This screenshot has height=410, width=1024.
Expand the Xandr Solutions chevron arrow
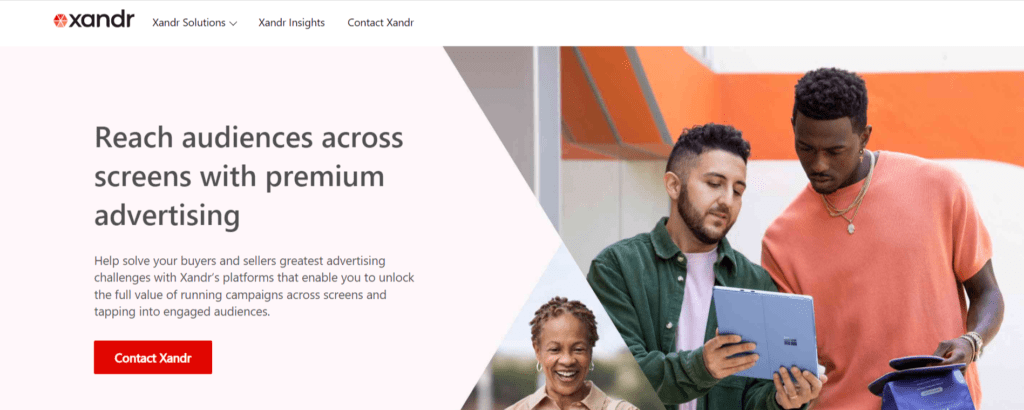(x=233, y=24)
